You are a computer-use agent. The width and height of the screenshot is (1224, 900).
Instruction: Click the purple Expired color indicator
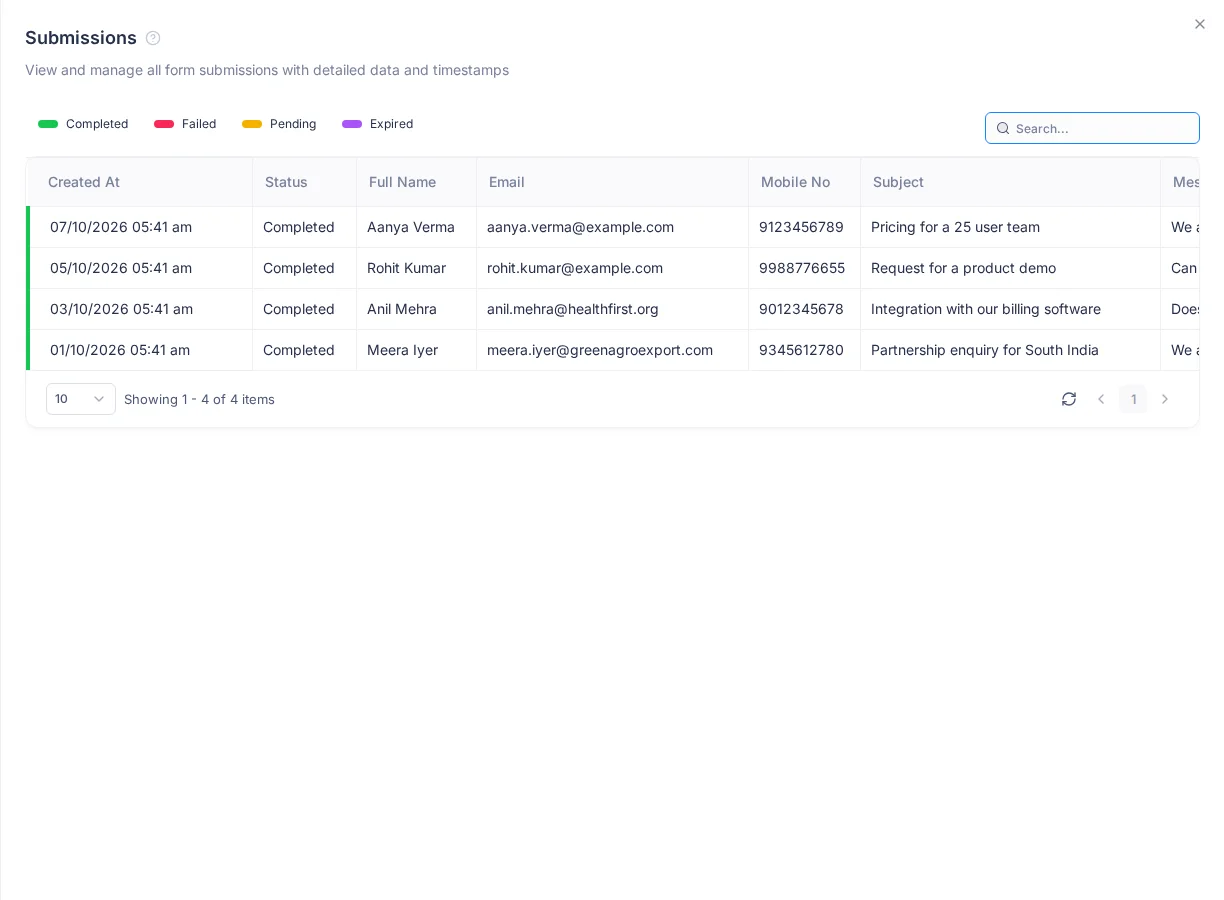click(x=352, y=124)
